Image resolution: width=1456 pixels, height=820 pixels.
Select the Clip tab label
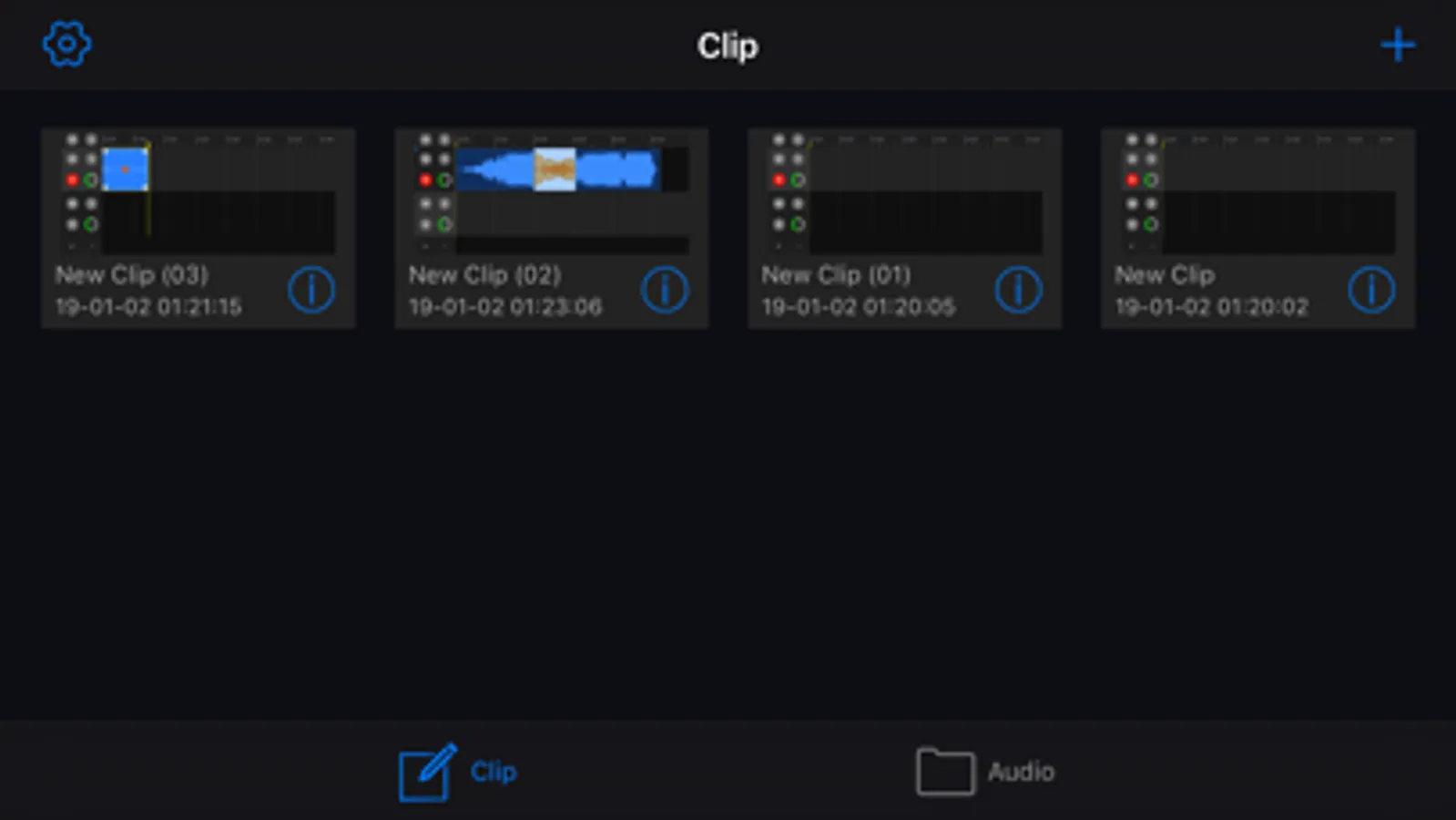pyautogui.click(x=494, y=772)
